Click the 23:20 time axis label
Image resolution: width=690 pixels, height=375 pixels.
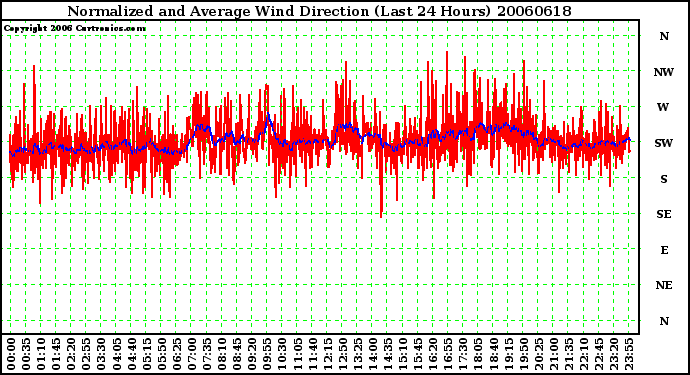tap(614, 354)
